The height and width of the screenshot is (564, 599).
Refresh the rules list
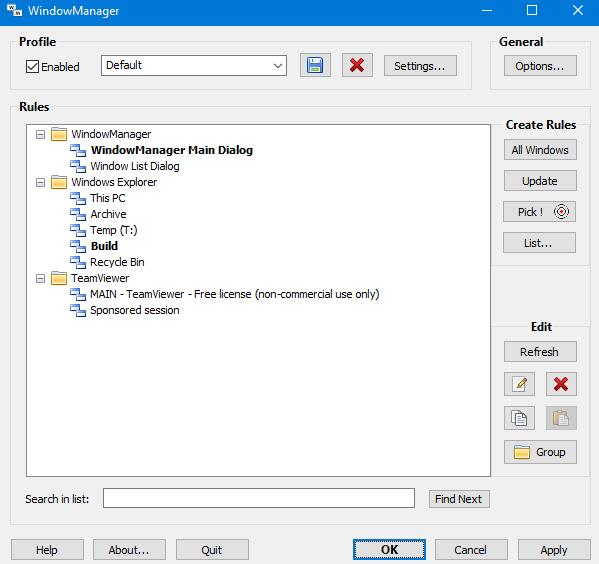click(540, 352)
